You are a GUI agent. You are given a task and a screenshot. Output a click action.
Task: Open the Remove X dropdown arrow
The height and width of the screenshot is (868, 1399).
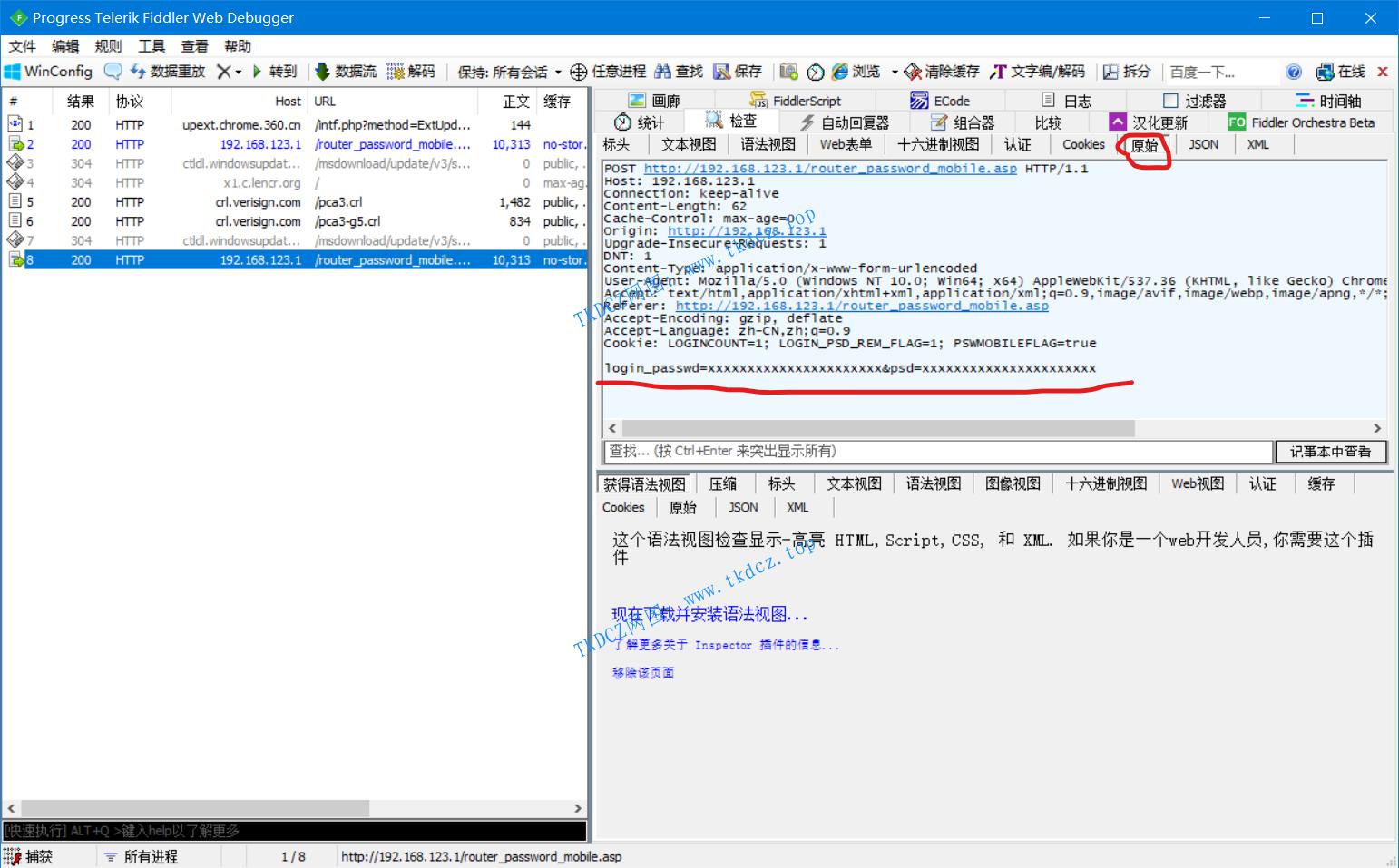[239, 72]
